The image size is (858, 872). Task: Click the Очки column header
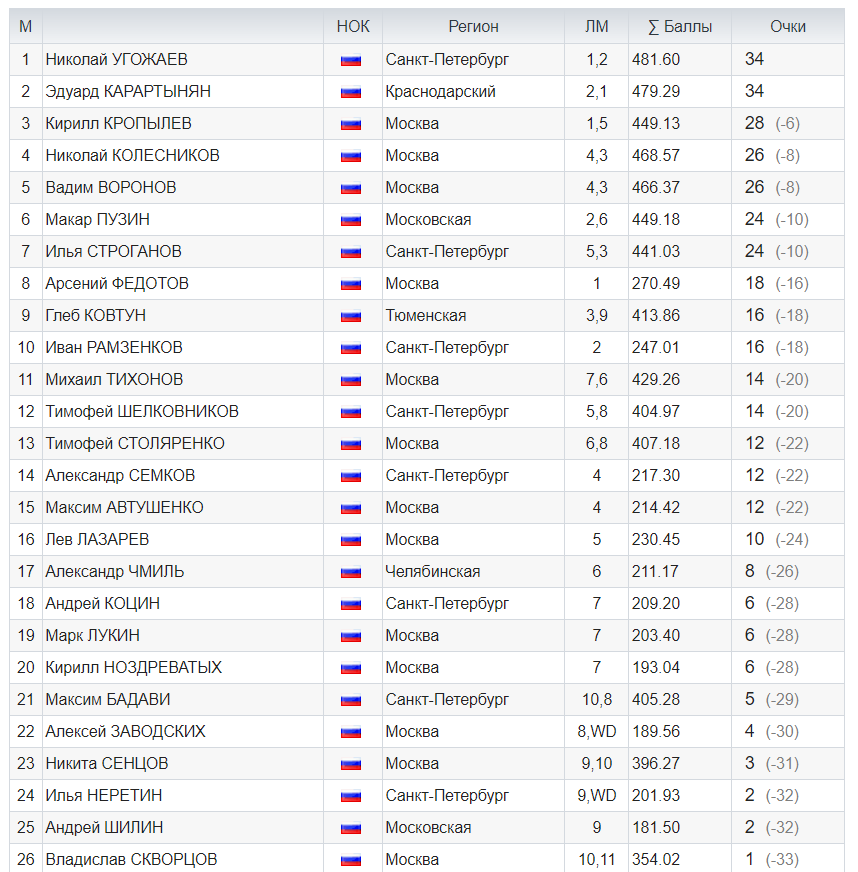click(x=787, y=27)
